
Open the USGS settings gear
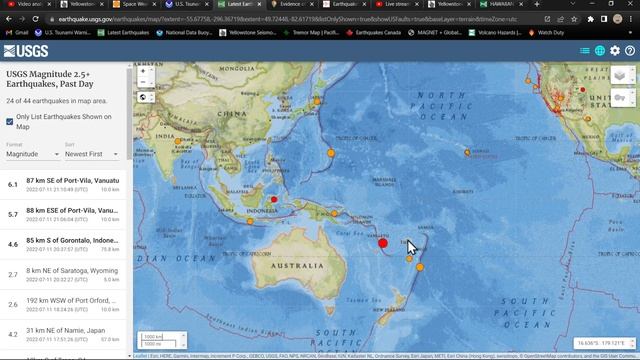pyautogui.click(x=615, y=51)
